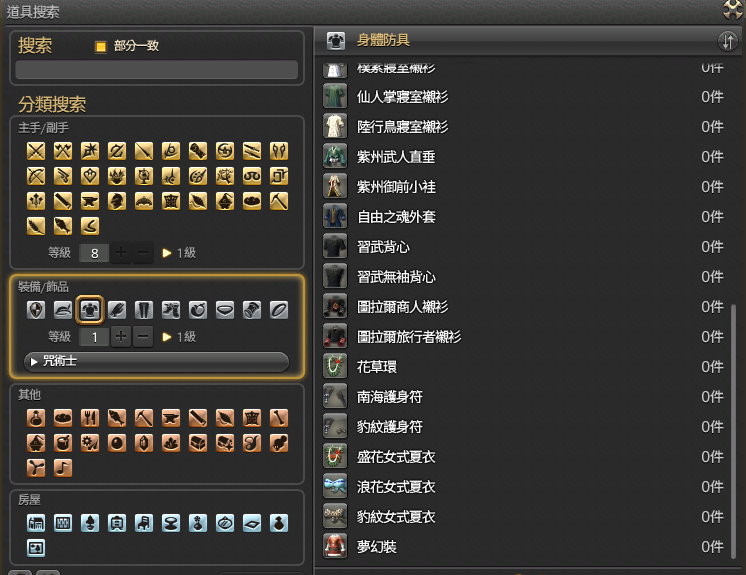
Task: Select the pistol weapon category icon
Action: [63, 176]
